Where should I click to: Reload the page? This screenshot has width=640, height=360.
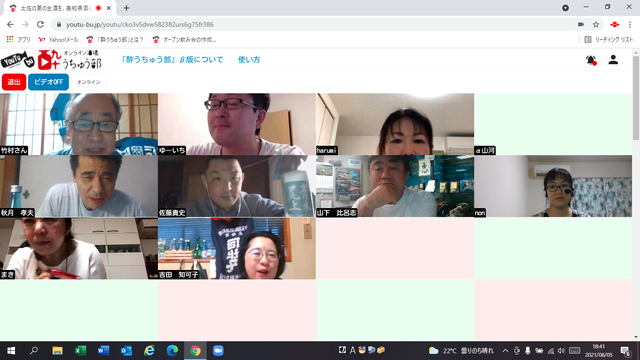click(x=40, y=24)
